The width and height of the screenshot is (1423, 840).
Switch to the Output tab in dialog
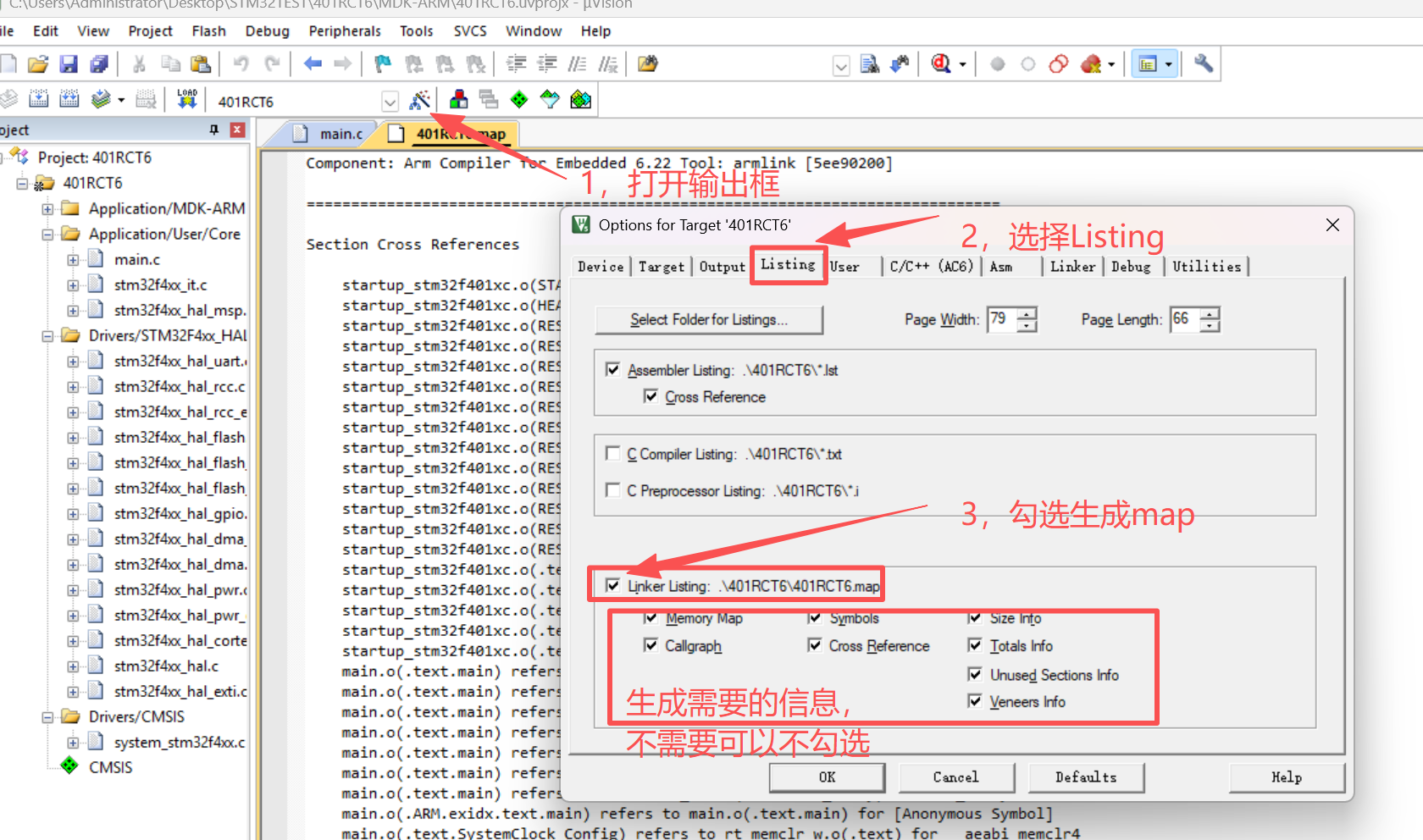click(722, 267)
